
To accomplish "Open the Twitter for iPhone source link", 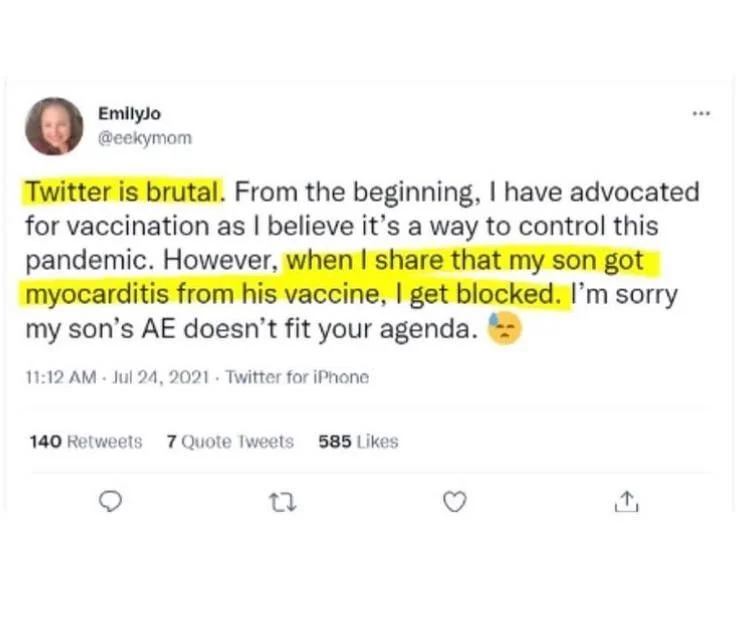I will [x=297, y=377].
